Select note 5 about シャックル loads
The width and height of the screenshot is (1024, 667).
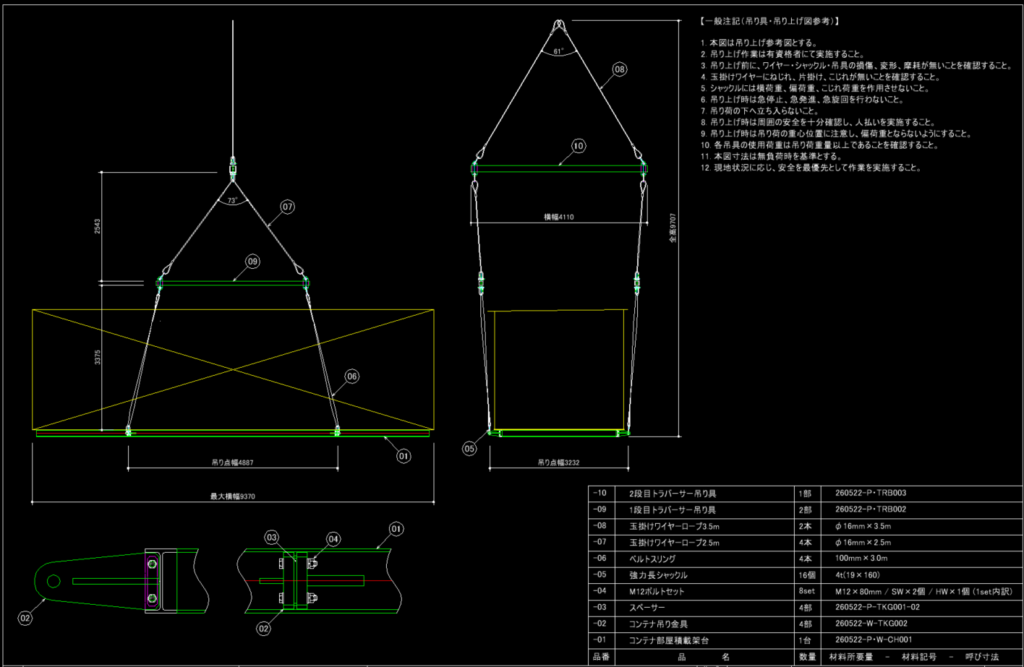[815, 88]
